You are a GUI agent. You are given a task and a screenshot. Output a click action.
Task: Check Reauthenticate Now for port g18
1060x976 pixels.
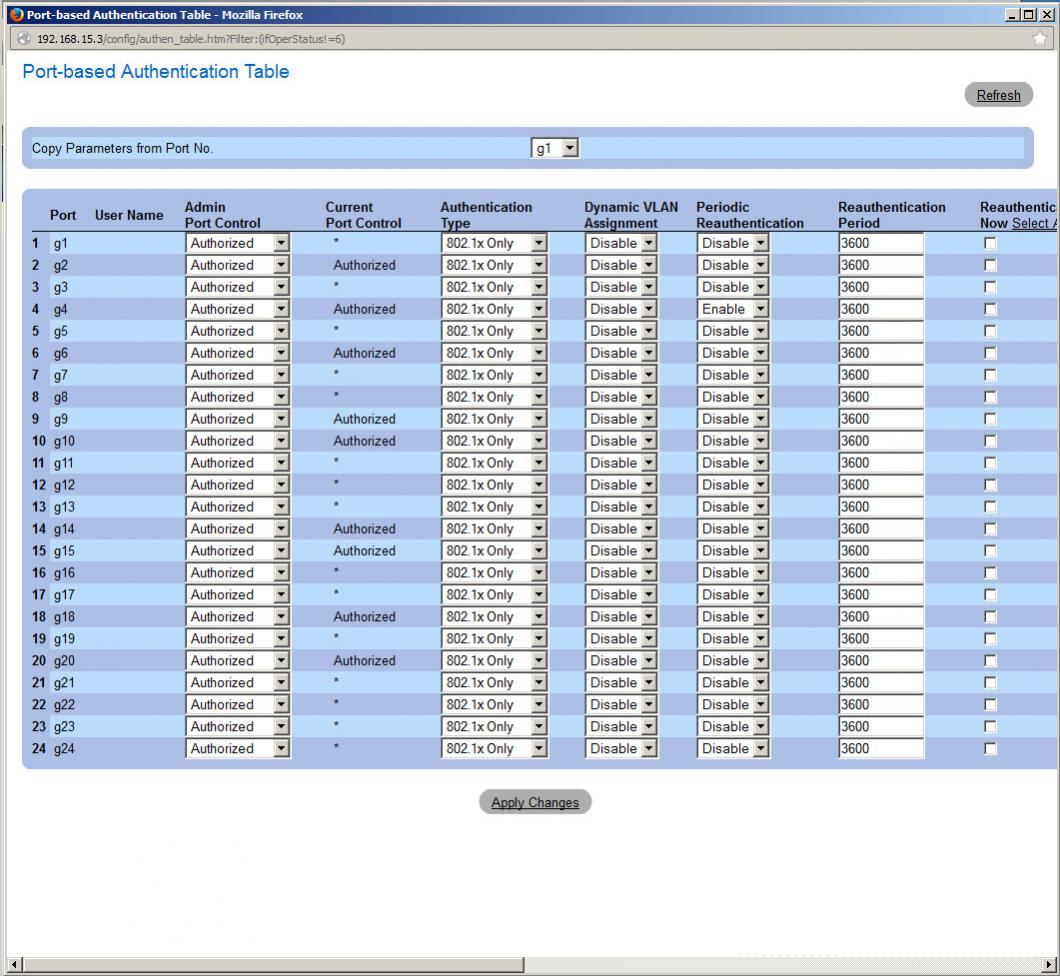pyautogui.click(x=990, y=616)
